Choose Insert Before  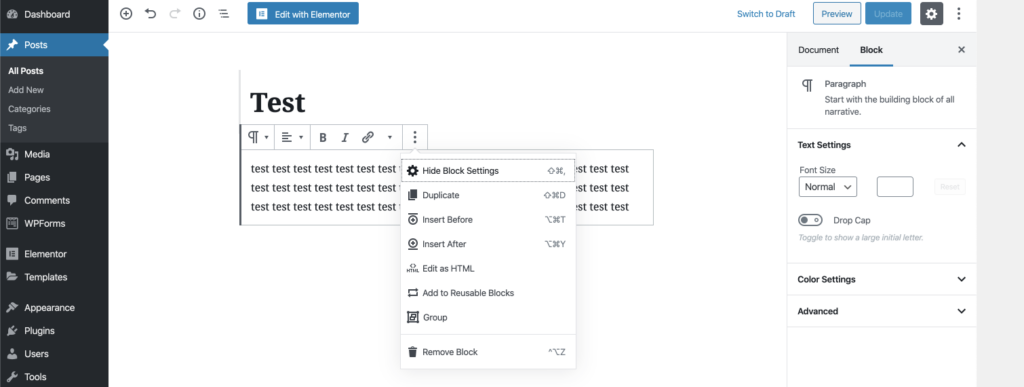(488, 220)
